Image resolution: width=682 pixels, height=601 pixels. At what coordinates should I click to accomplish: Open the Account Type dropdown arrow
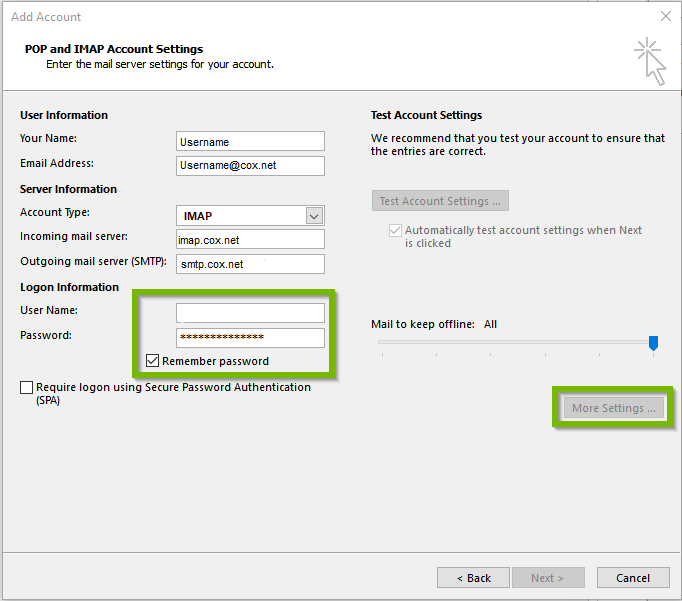(x=314, y=216)
